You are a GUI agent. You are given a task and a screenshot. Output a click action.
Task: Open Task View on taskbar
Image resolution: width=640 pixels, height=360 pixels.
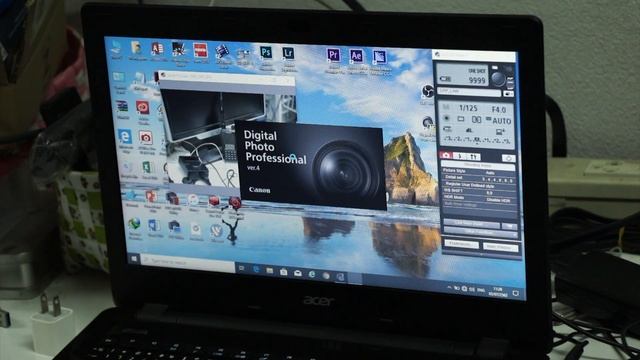pyautogui.click(x=241, y=268)
